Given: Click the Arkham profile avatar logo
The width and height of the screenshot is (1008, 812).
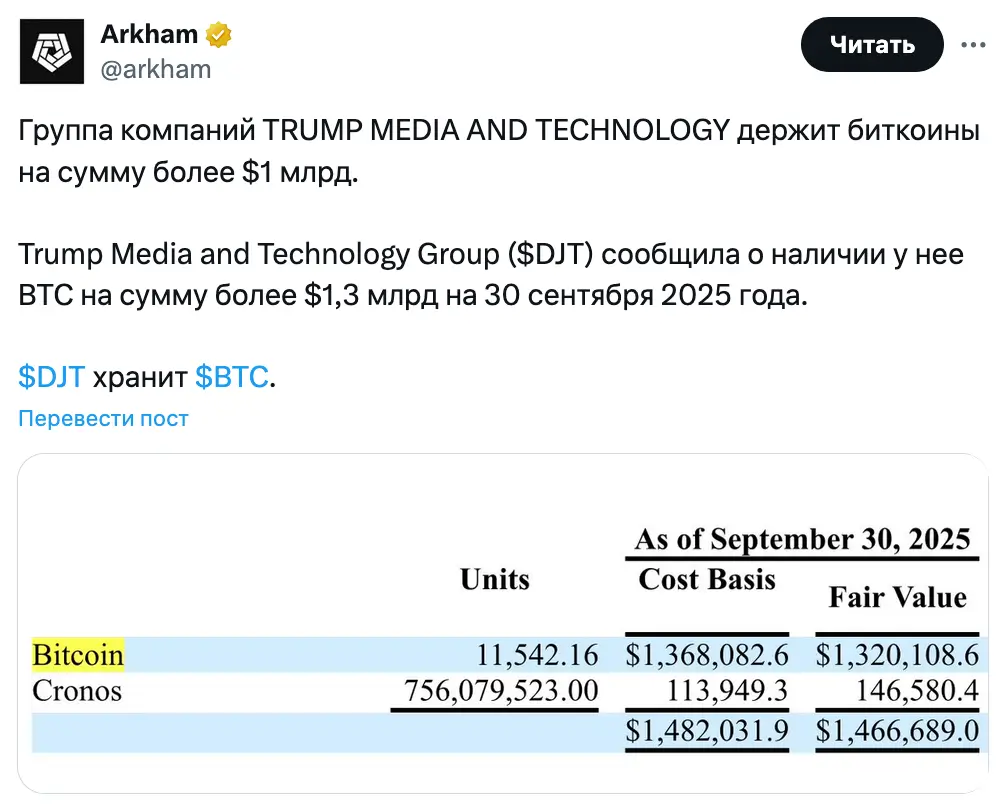Looking at the screenshot, I should click(x=50, y=50).
